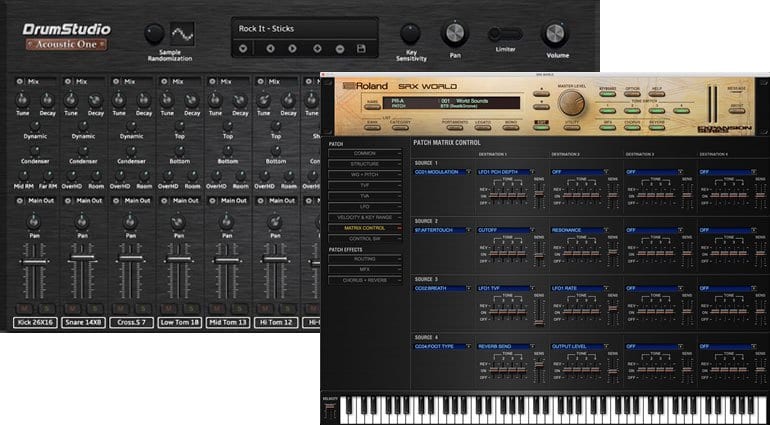
Task: Click the Dynamic mic knob on Kick channel
Action: tap(35, 126)
